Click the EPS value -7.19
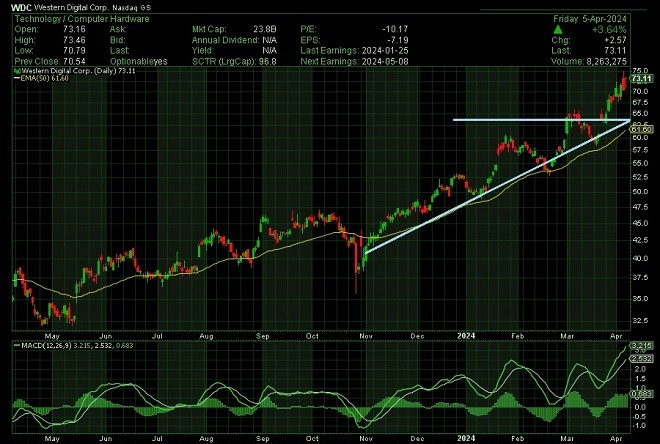 pos(398,40)
